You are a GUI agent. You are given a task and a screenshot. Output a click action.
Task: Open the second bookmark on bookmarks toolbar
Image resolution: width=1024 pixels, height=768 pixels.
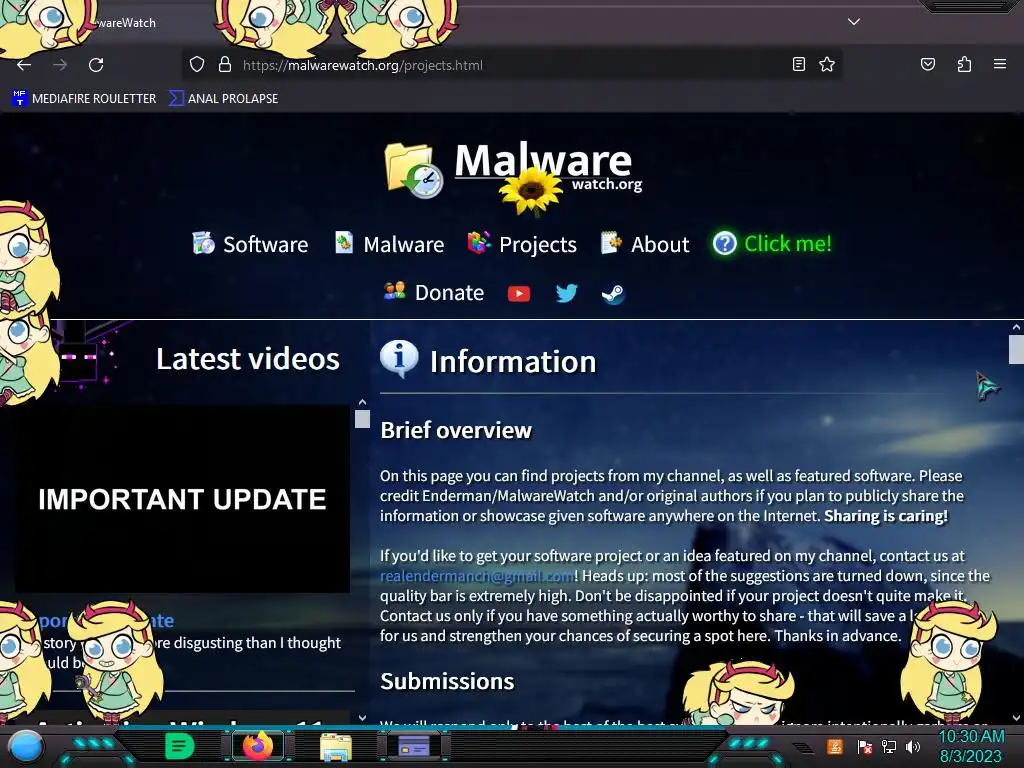(x=223, y=99)
